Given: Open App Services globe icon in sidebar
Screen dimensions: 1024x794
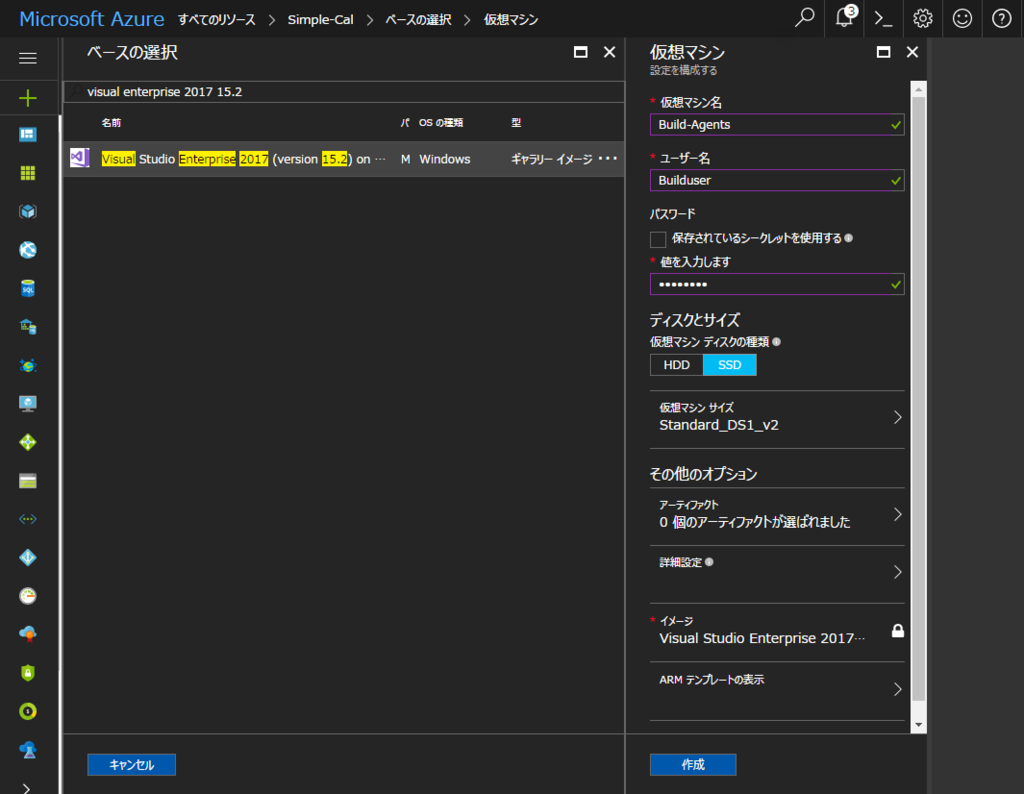Looking at the screenshot, I should pyautogui.click(x=27, y=250).
